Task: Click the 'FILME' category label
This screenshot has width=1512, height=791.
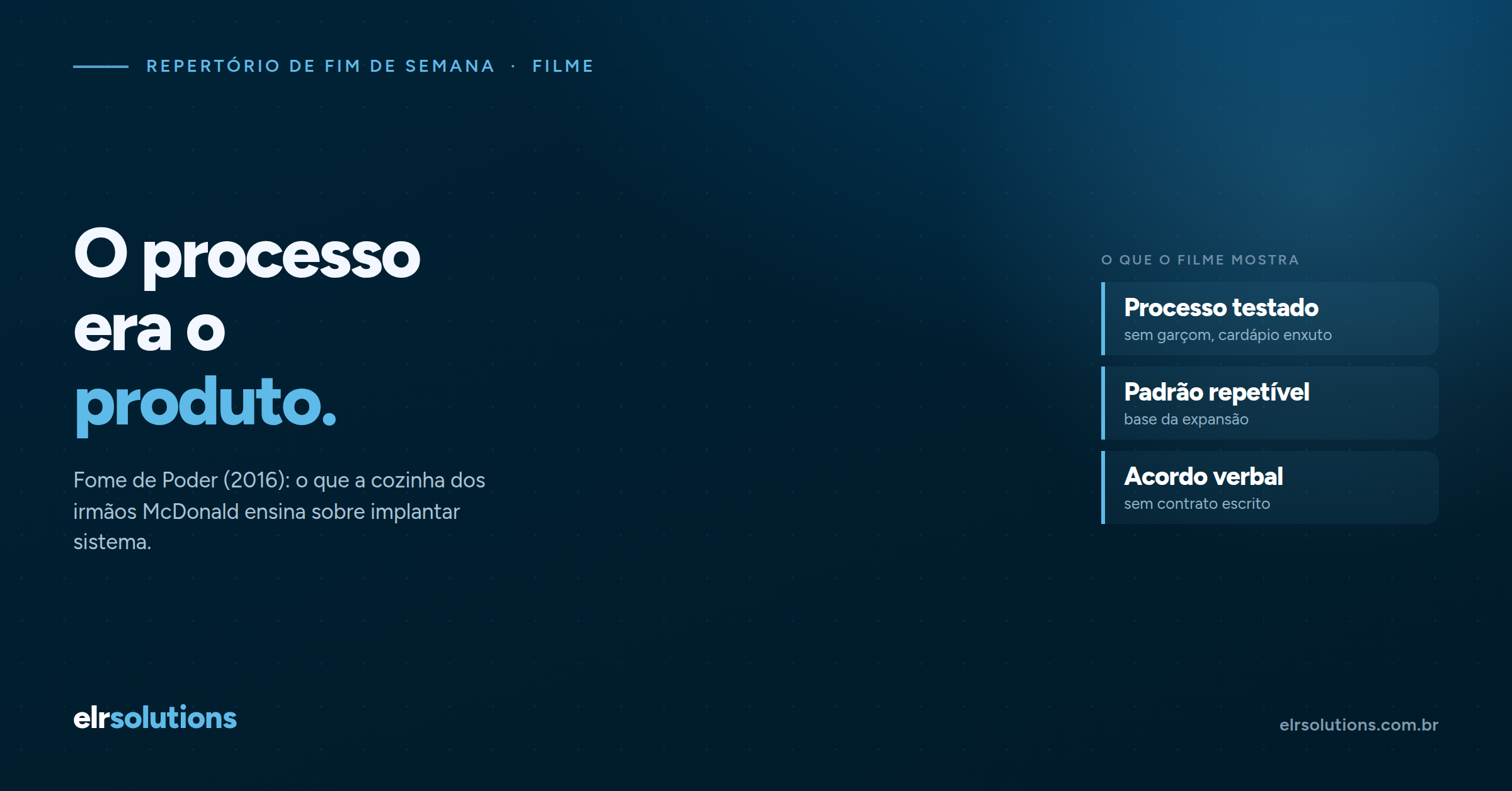Action: [x=563, y=66]
